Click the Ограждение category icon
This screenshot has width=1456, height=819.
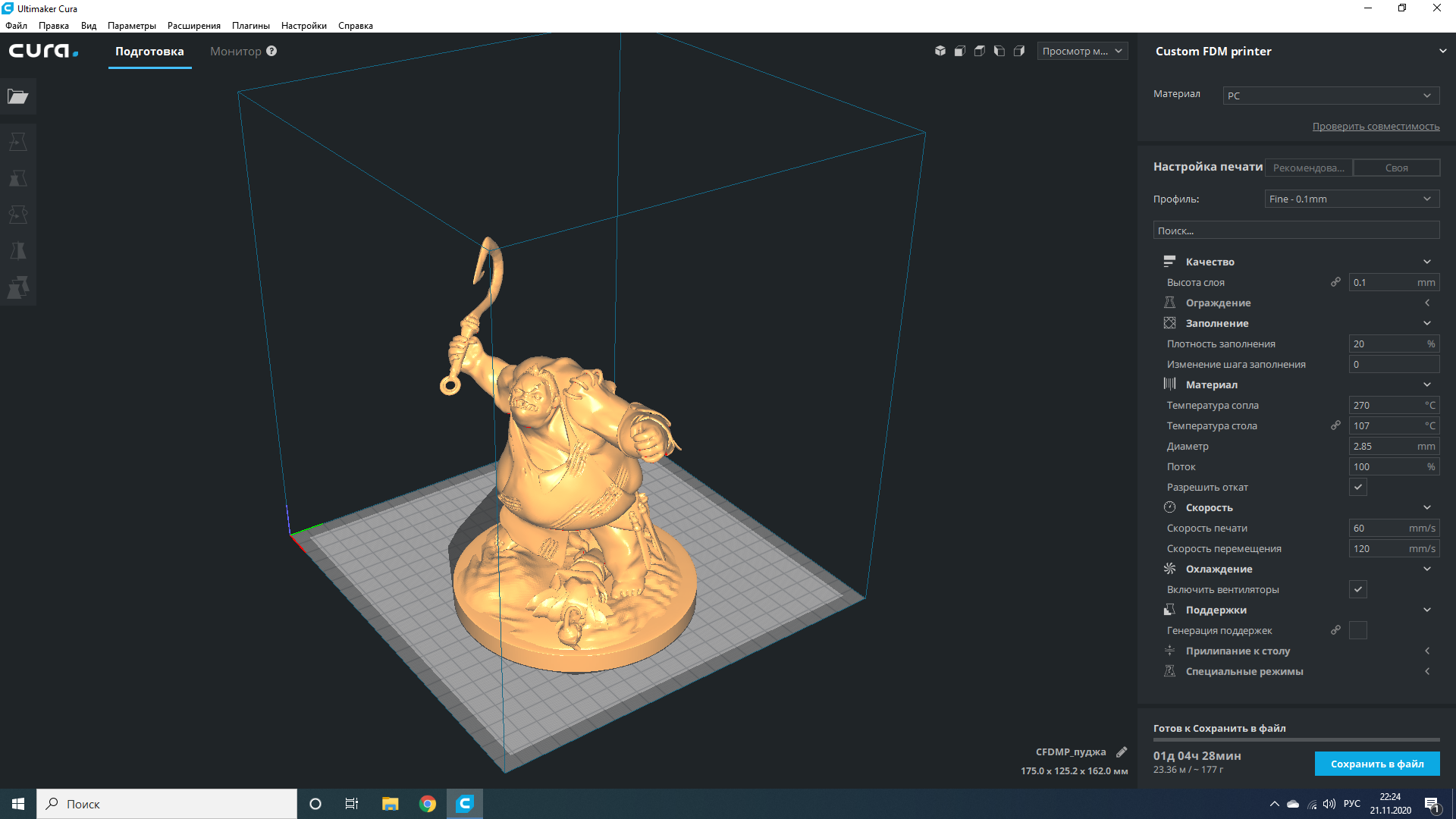coord(1169,303)
